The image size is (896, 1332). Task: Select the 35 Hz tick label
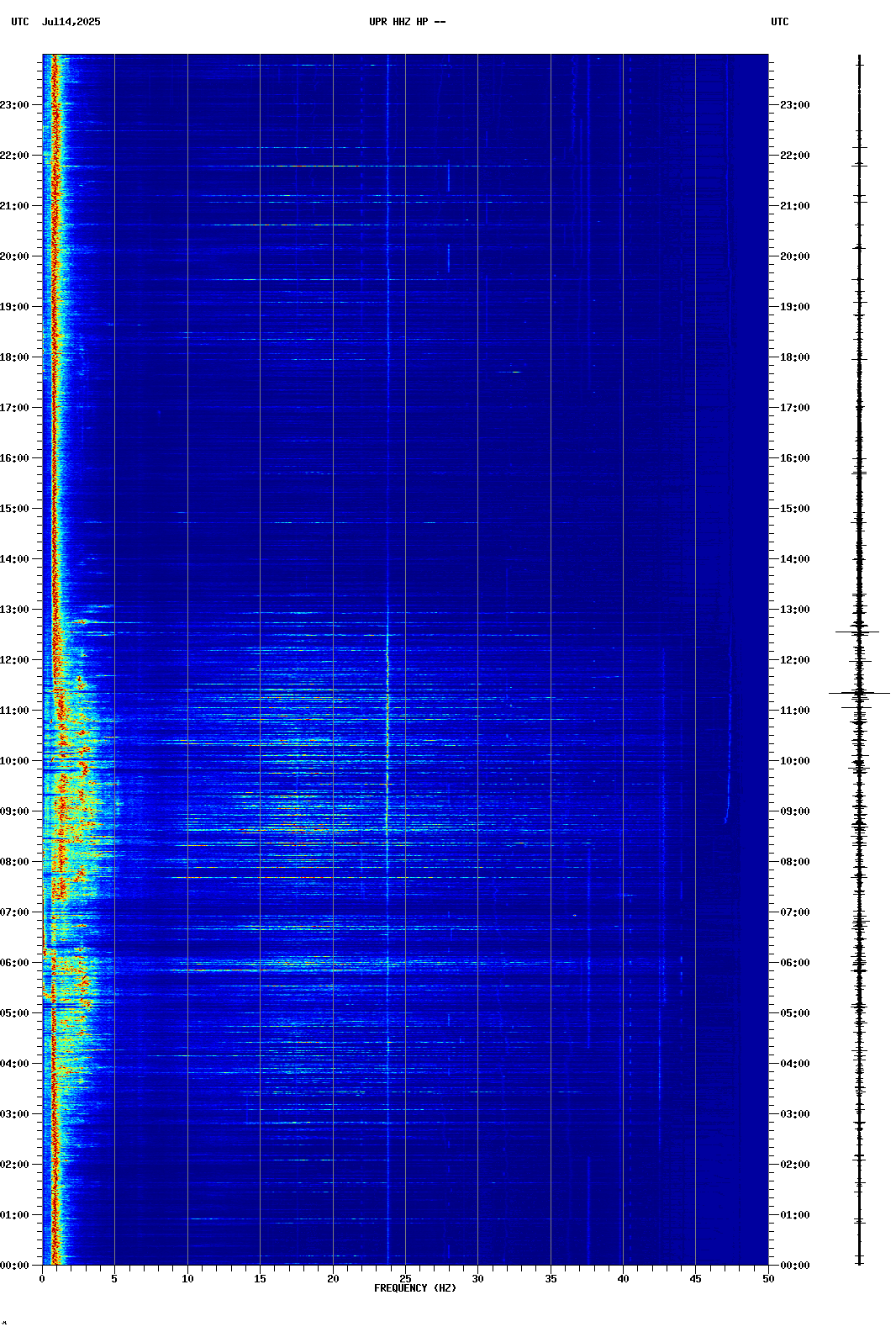(551, 1279)
